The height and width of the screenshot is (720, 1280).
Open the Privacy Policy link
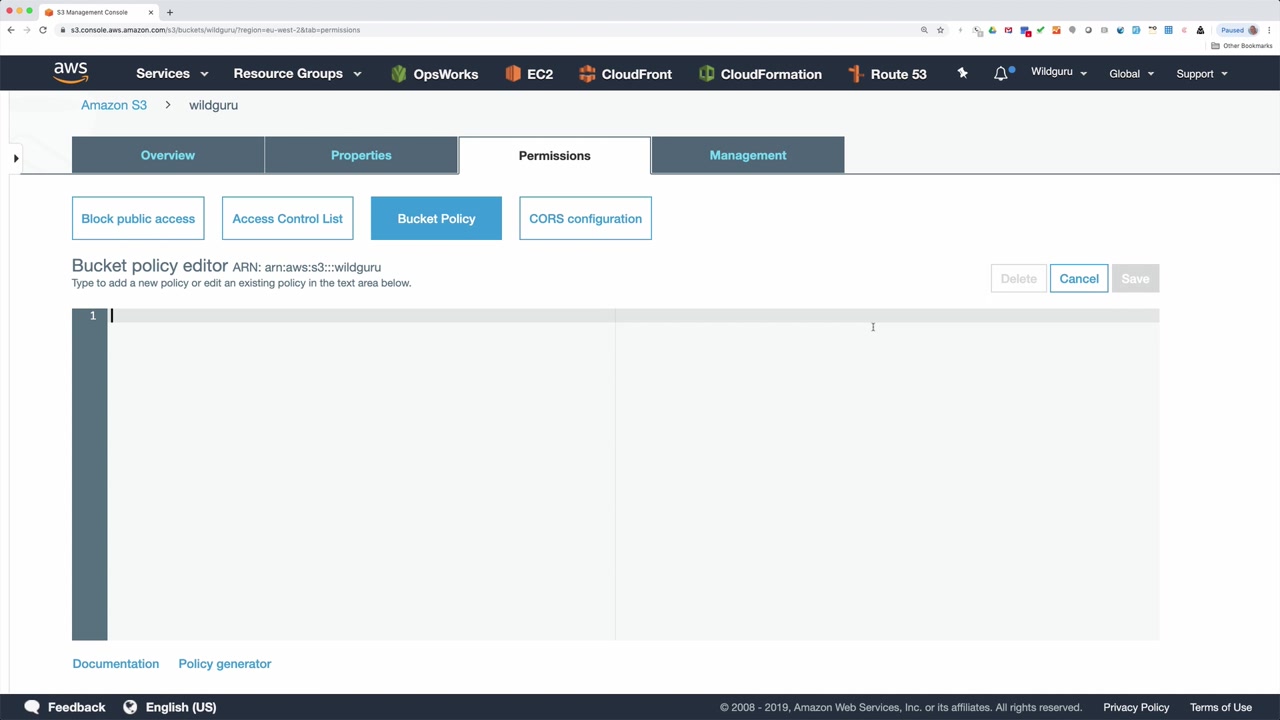[1136, 707]
